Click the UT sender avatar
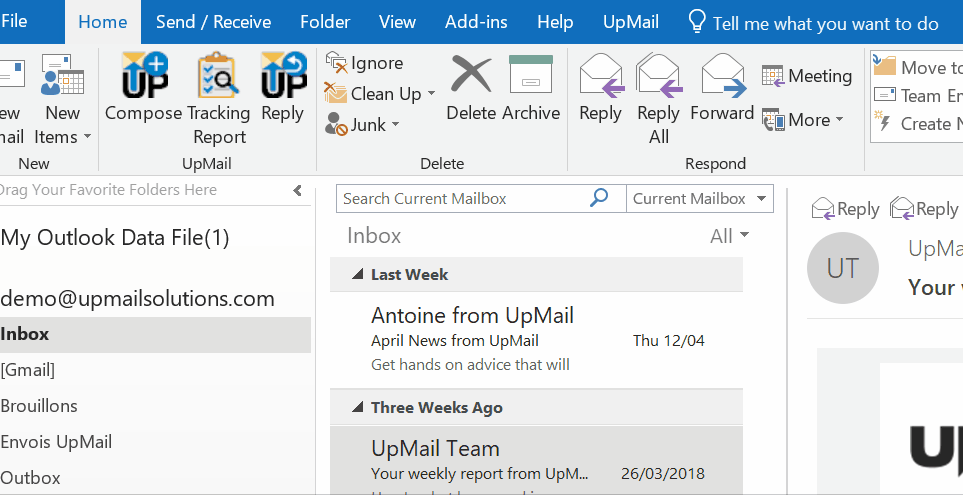The image size is (963, 495). pyautogui.click(x=843, y=268)
